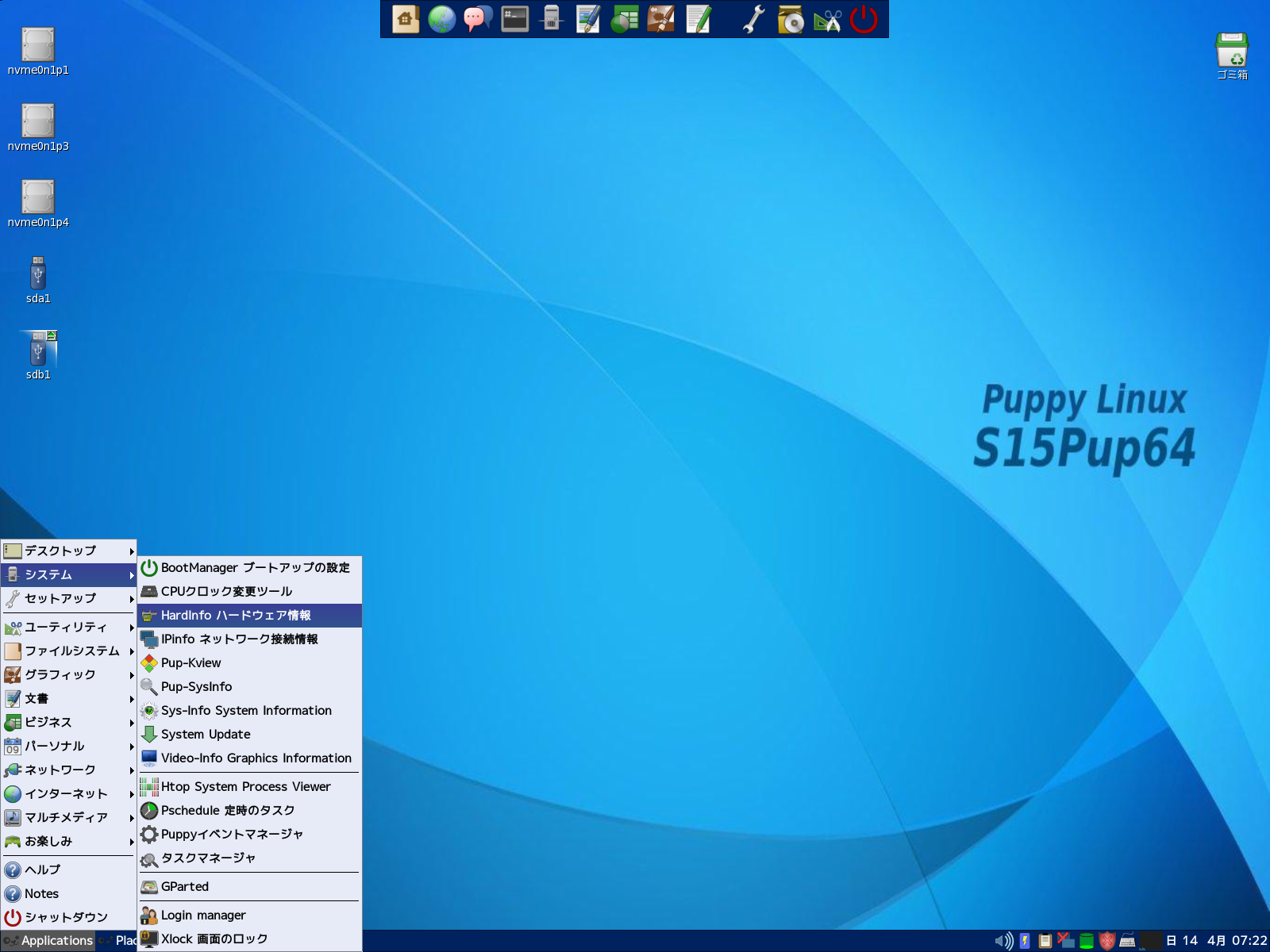1270x952 pixels.
Task: Open the nvme0n1p4 drive icon
Action: 38,198
